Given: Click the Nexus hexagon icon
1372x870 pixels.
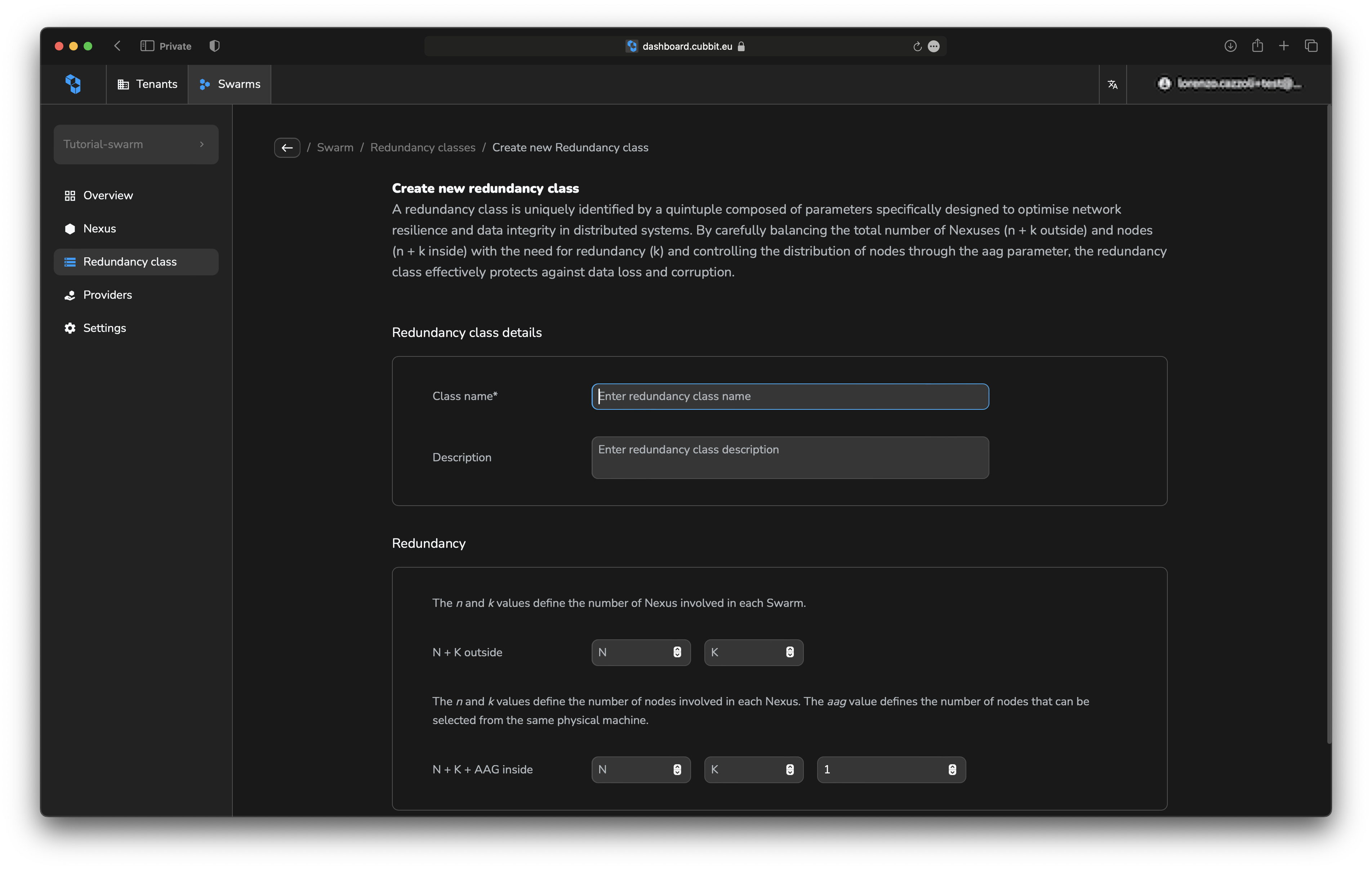Looking at the screenshot, I should point(70,228).
